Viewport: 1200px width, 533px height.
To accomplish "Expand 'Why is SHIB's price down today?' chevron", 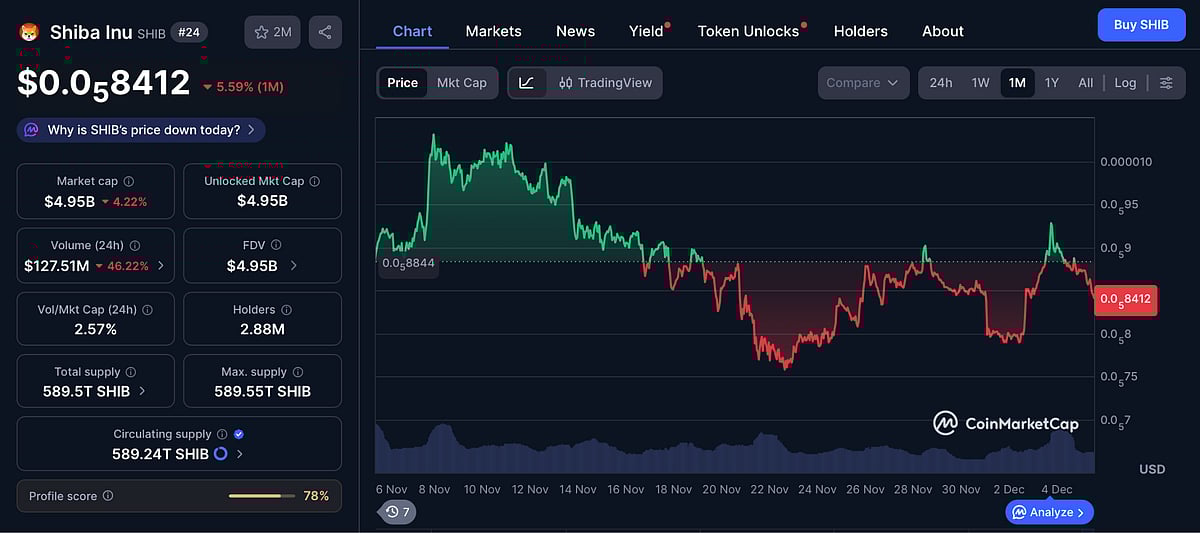I will click(250, 130).
